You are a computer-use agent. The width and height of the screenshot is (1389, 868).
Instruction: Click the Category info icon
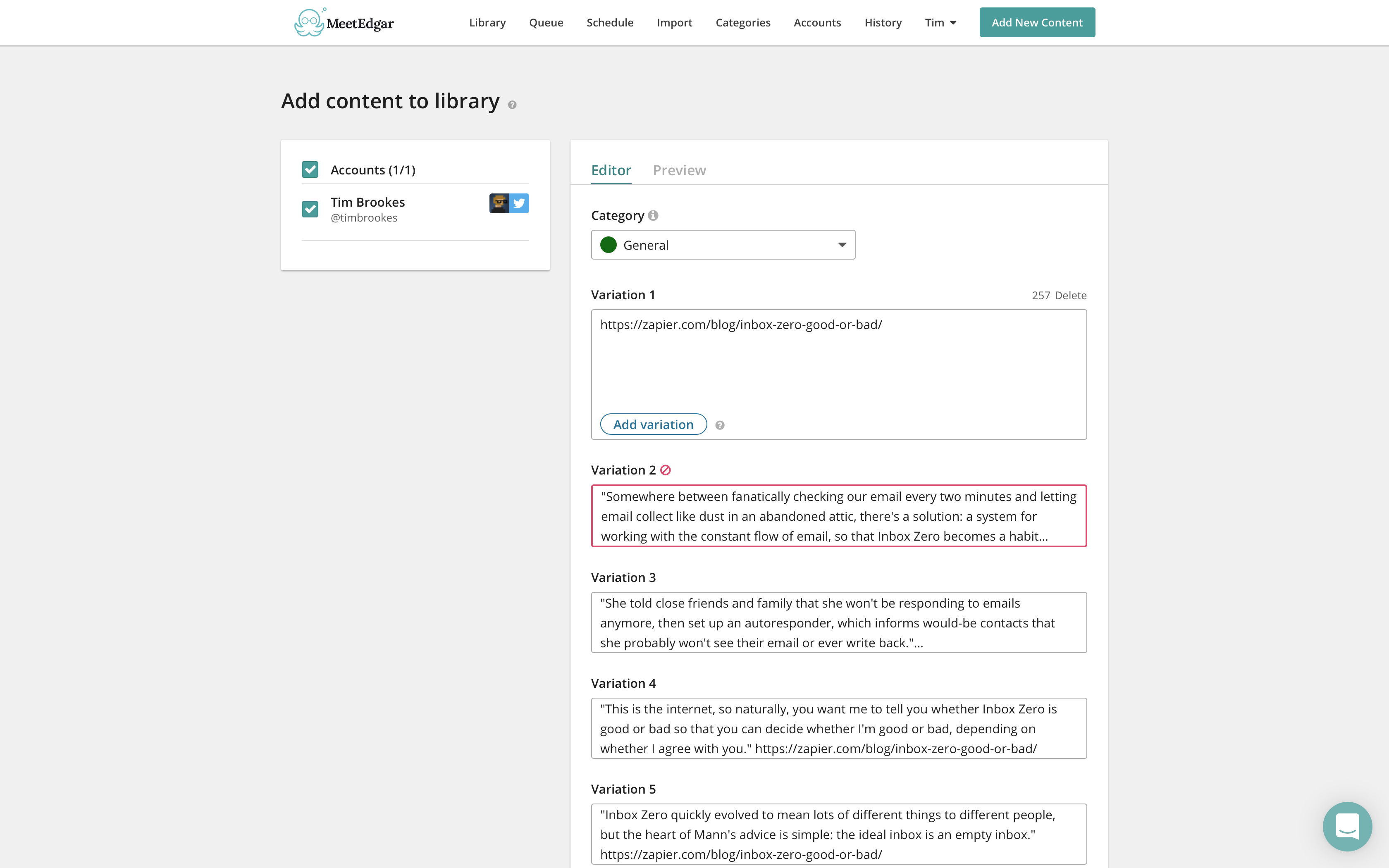(653, 215)
